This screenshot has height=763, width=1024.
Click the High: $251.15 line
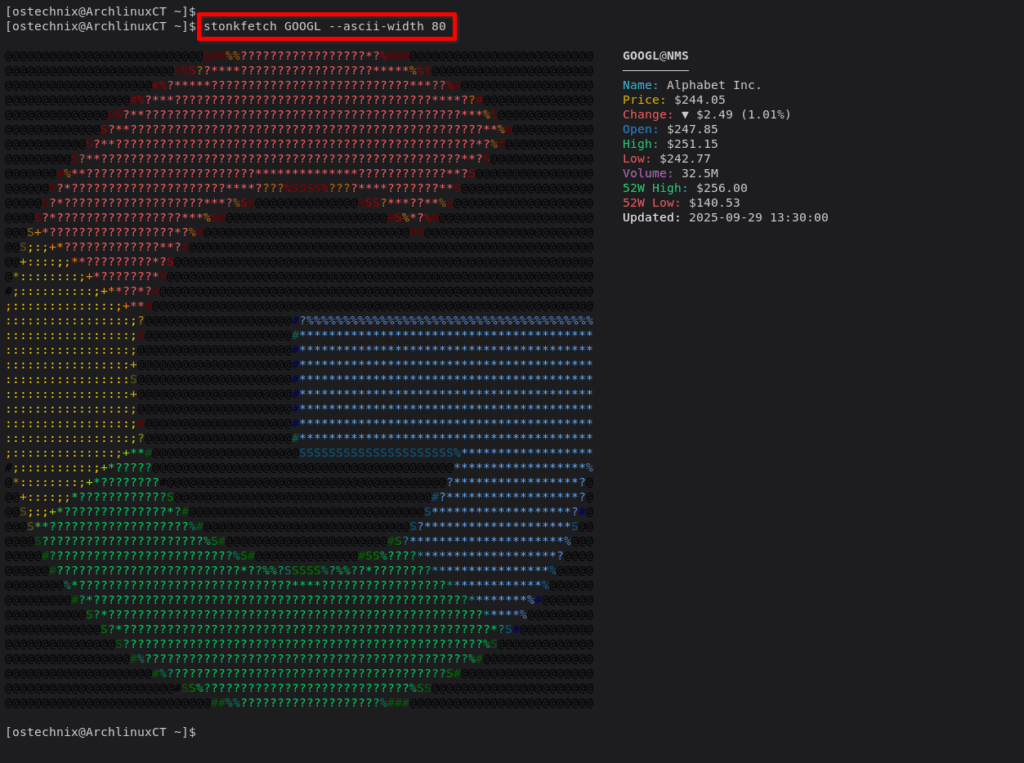pyautogui.click(x=670, y=144)
